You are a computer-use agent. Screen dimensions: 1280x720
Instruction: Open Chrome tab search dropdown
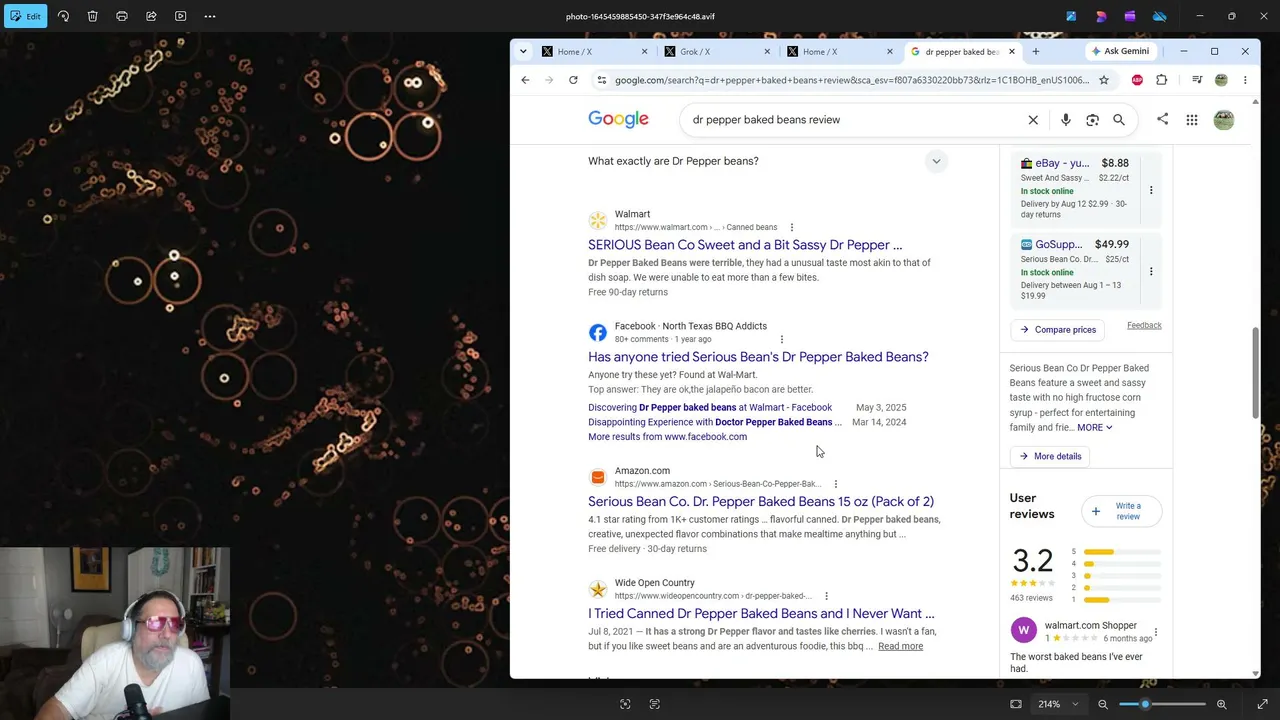pyautogui.click(x=523, y=52)
